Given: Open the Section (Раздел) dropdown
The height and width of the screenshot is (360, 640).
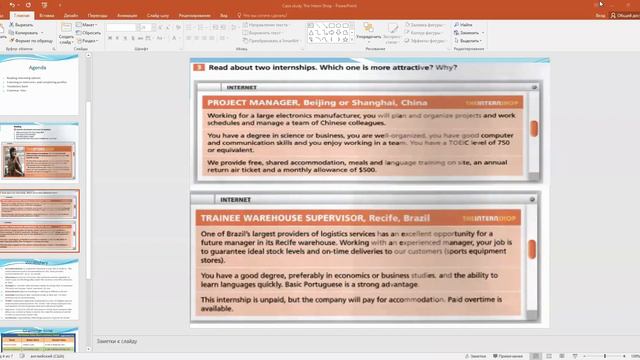Looking at the screenshot, I should (87, 40).
